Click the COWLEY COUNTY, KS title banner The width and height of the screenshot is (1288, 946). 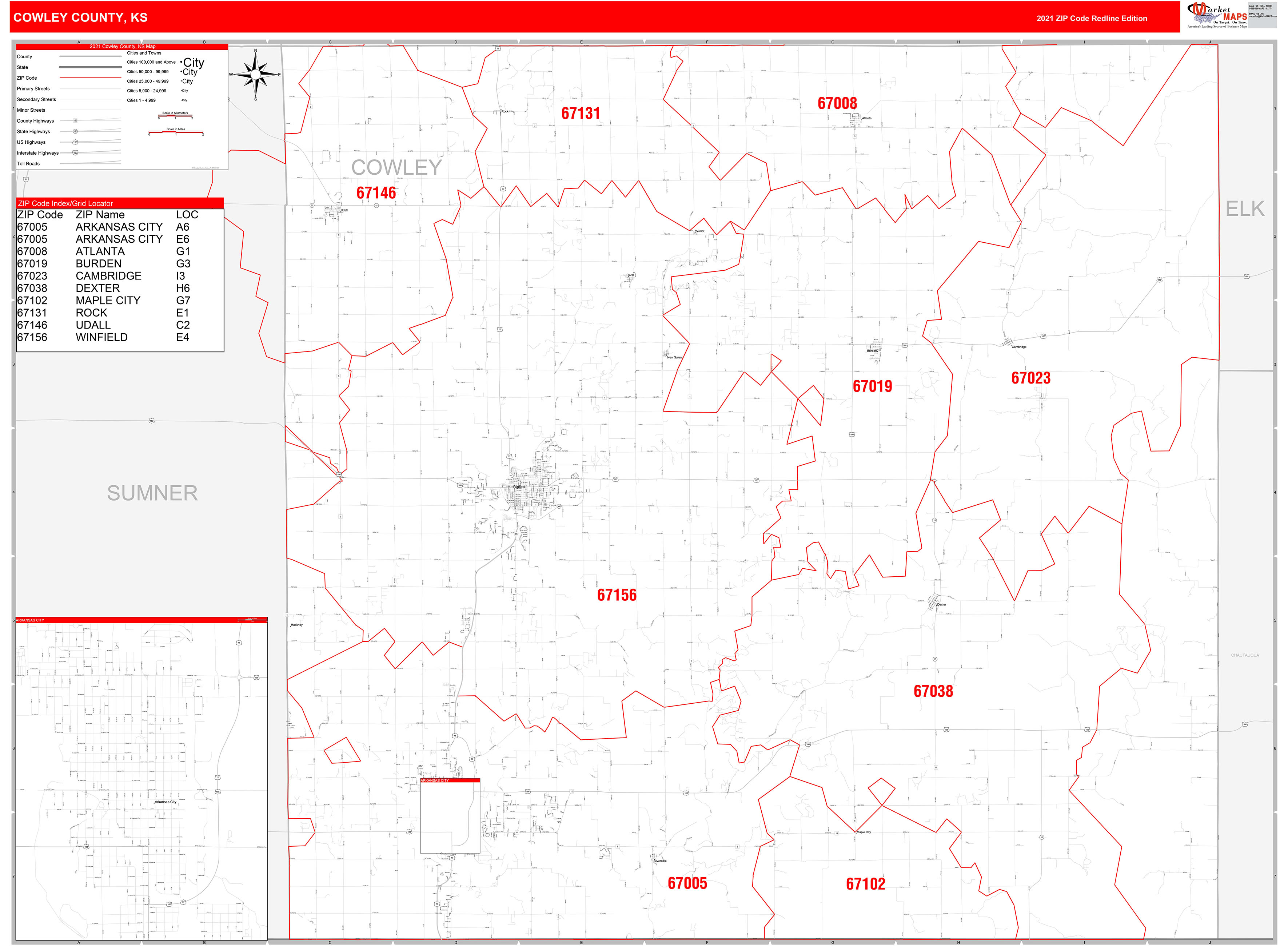(x=80, y=18)
